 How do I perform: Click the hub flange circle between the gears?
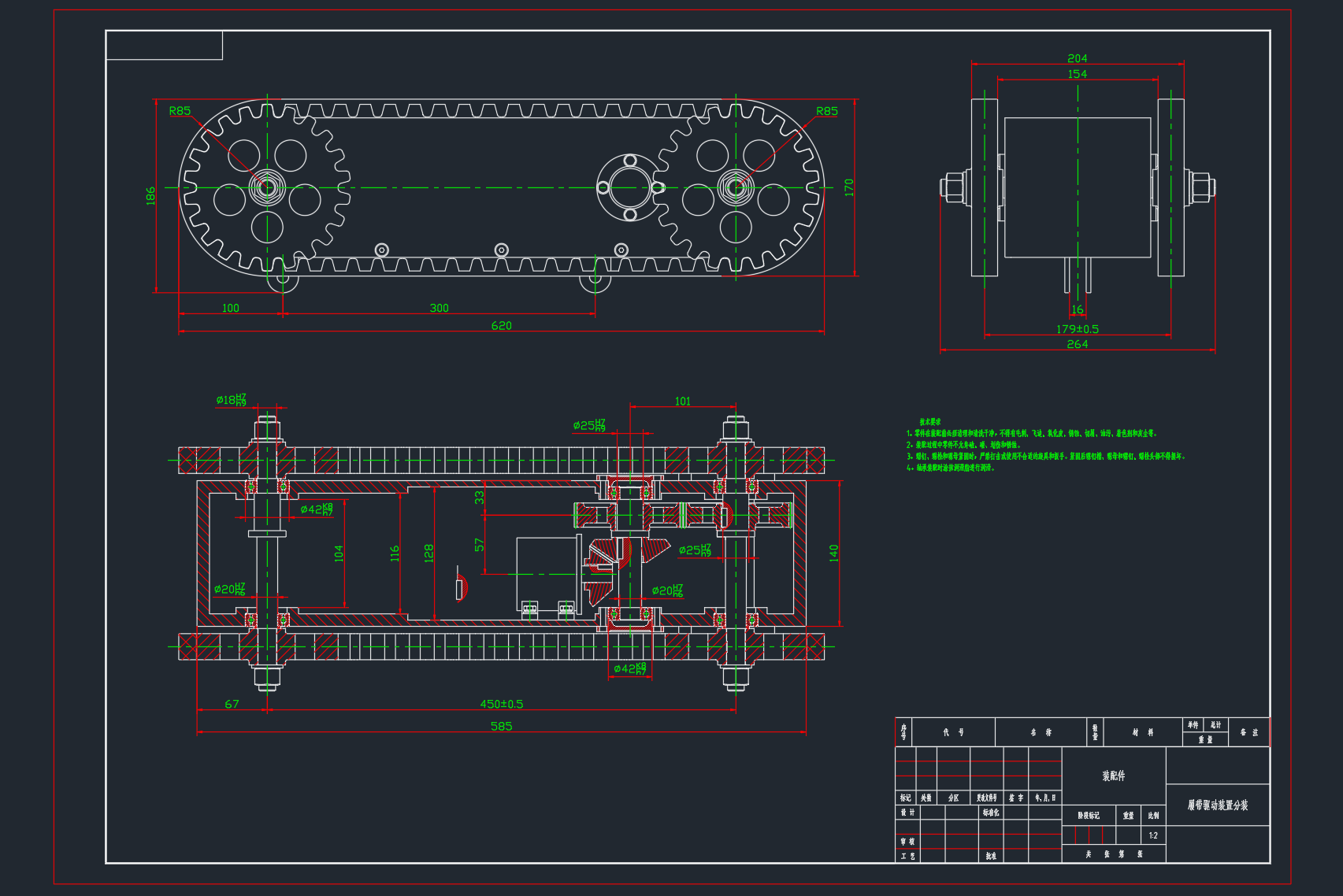pos(630,187)
